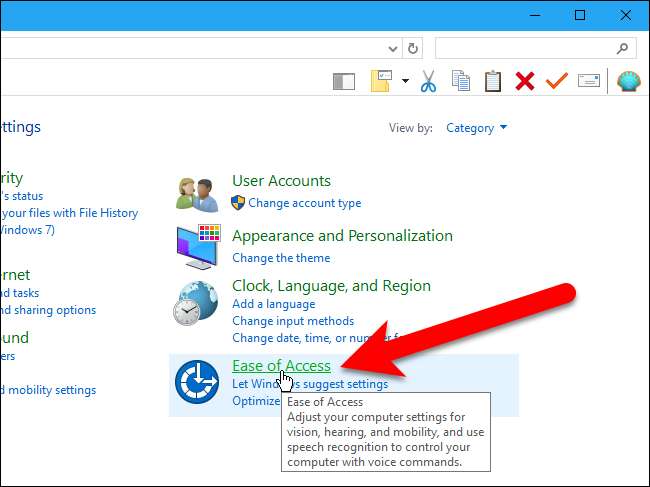This screenshot has width=650, height=487.
Task: Click Change input methods link
Action: (x=293, y=321)
